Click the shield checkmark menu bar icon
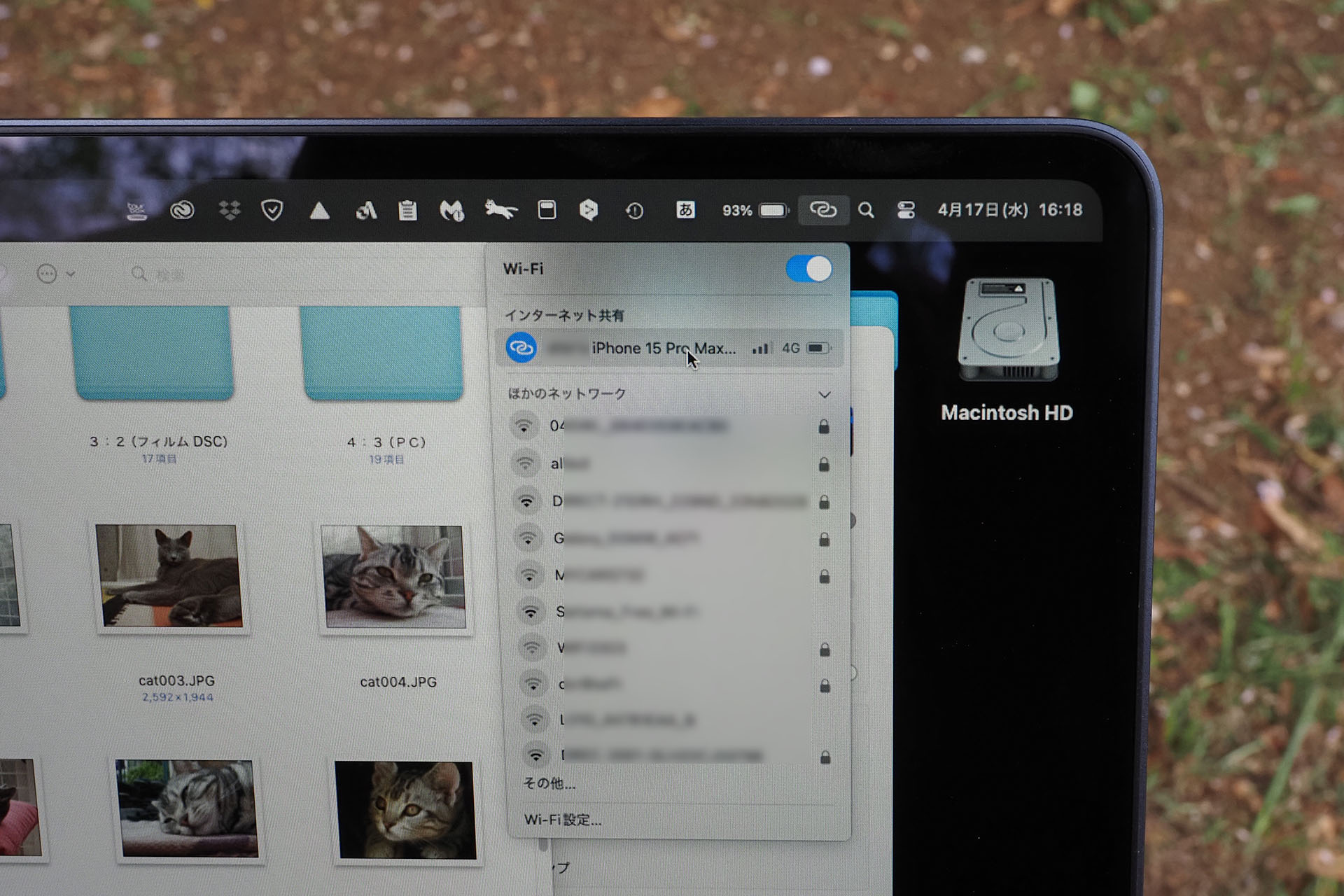1344x896 pixels. (272, 210)
